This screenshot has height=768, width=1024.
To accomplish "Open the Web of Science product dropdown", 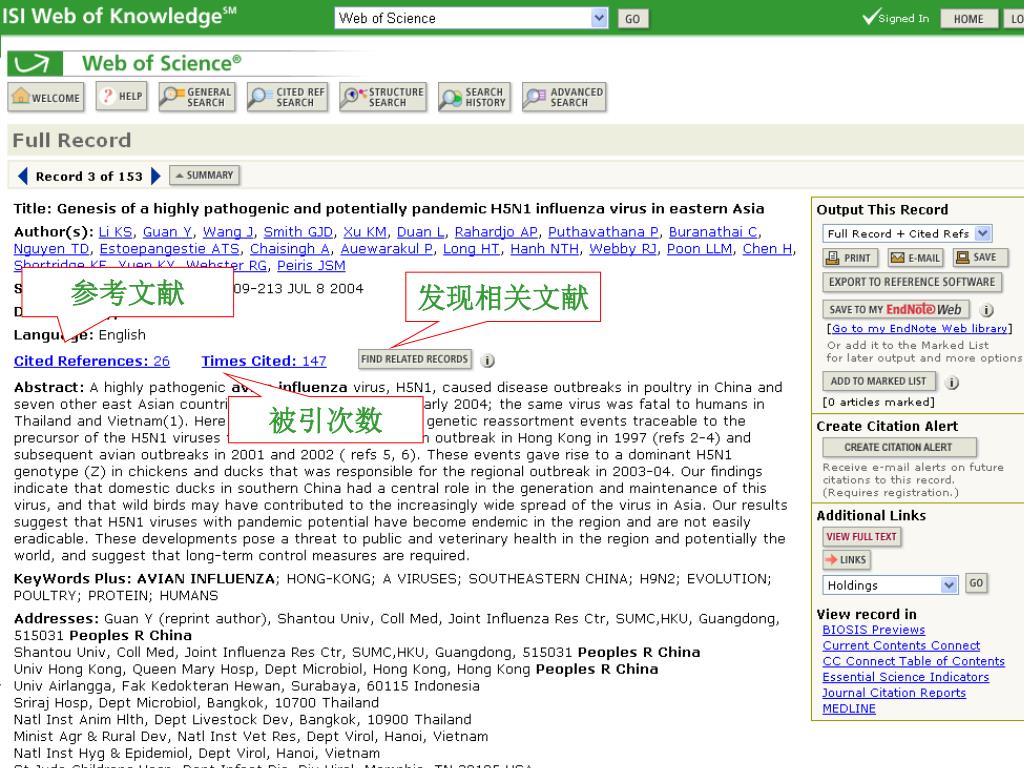I will [599, 18].
